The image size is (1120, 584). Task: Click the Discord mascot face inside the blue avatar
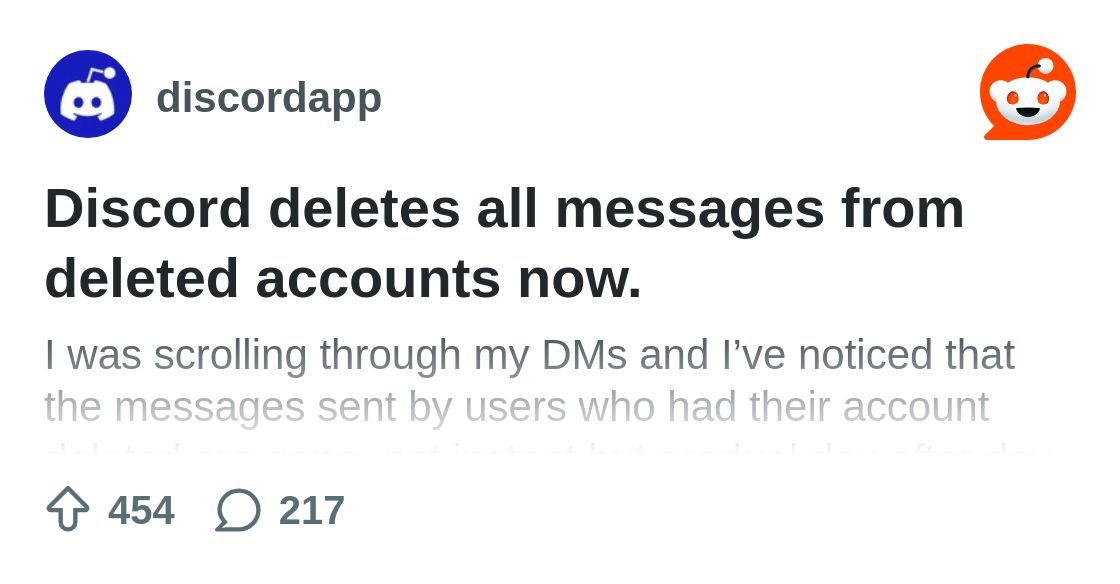point(87,103)
